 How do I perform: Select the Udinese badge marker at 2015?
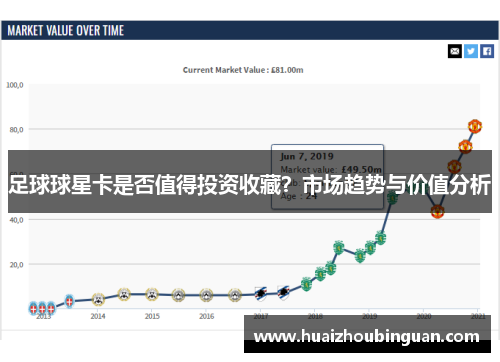152,294
